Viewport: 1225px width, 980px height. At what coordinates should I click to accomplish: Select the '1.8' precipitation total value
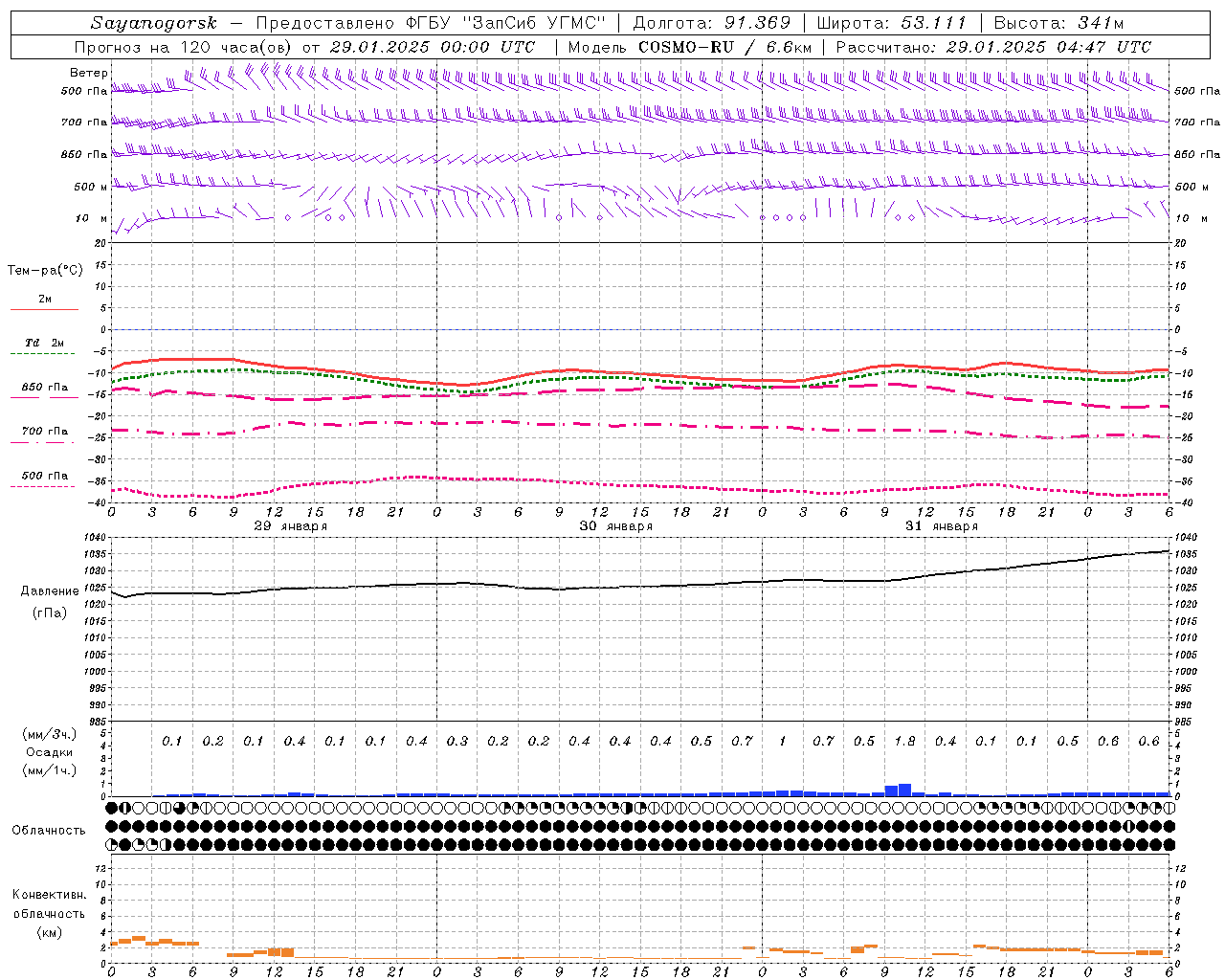pyautogui.click(x=904, y=742)
